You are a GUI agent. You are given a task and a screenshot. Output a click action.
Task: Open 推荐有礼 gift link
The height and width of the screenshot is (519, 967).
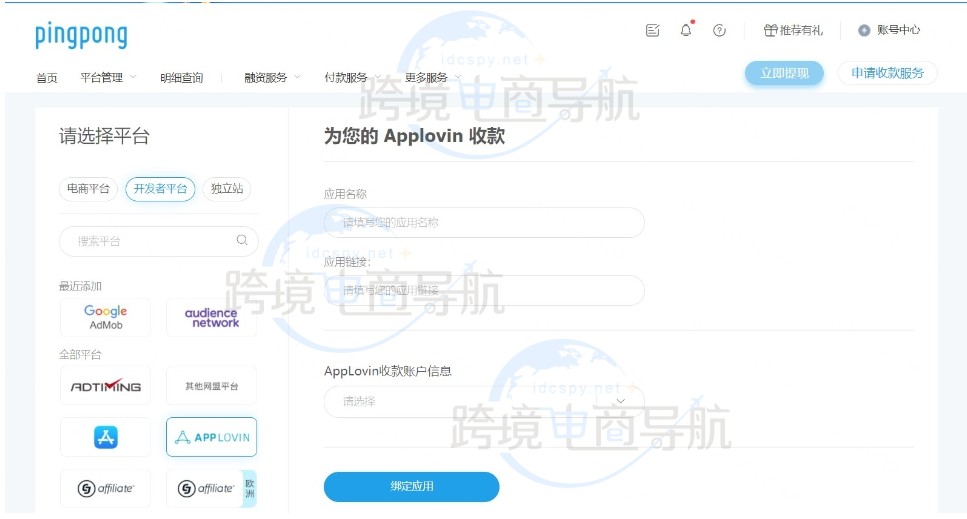(793, 30)
